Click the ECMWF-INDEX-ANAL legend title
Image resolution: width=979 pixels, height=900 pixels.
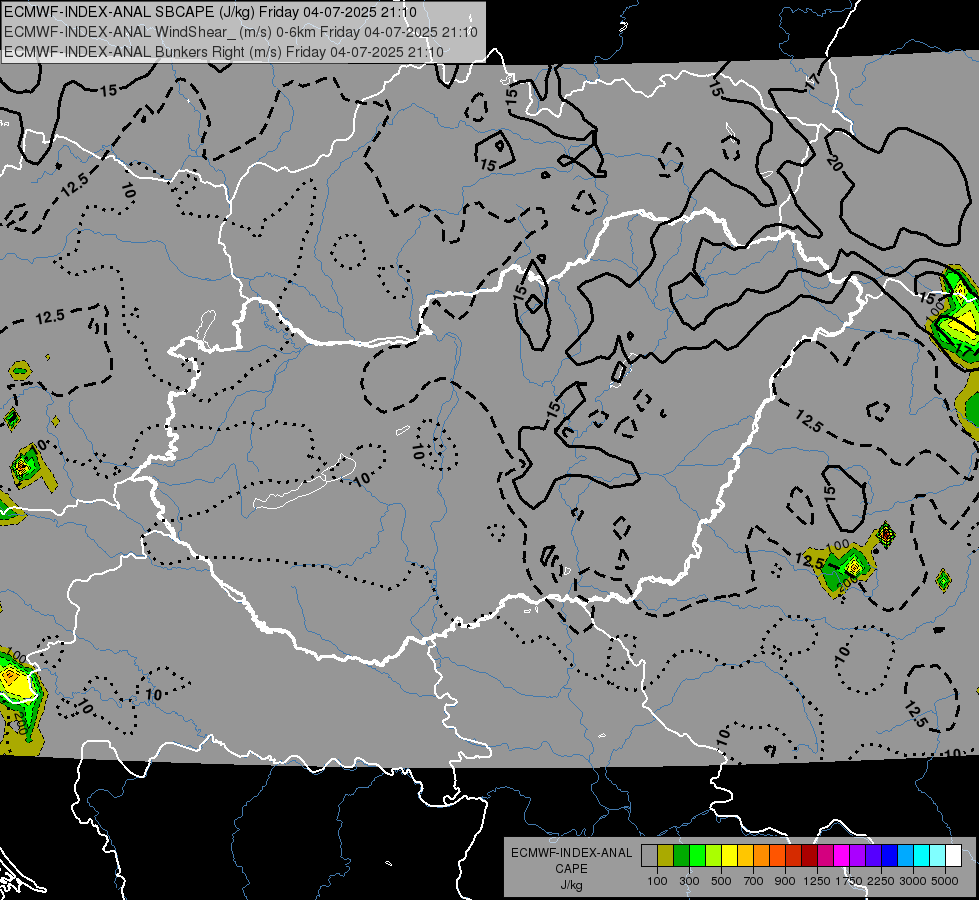point(571,853)
